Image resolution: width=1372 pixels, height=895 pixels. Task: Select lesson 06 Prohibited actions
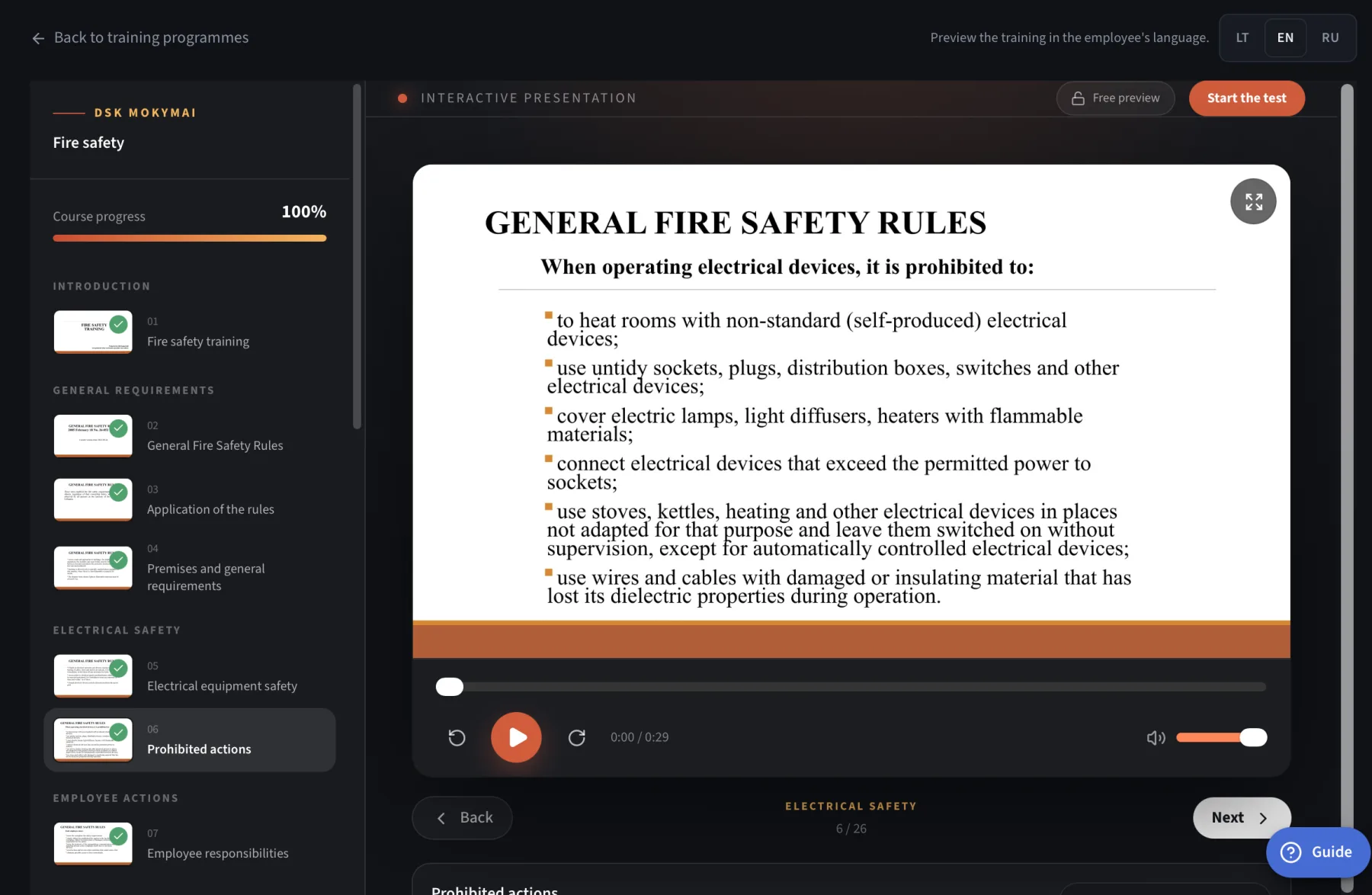click(x=190, y=739)
